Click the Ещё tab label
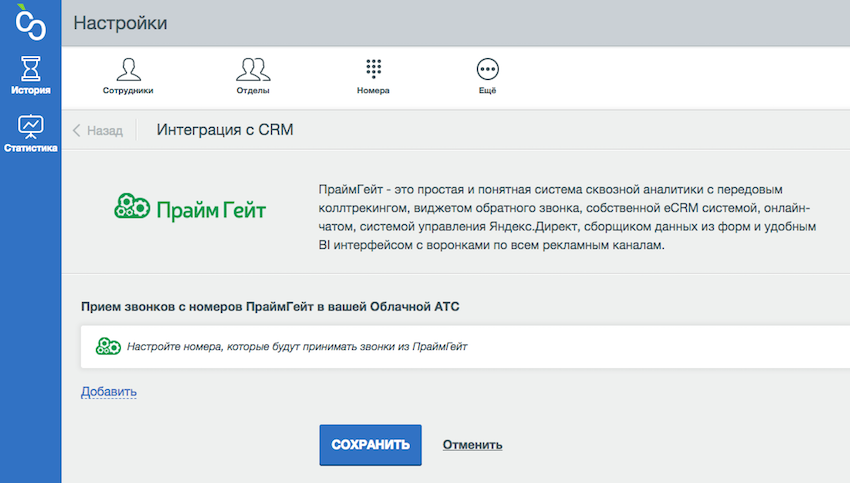This screenshot has height=483, width=850. [x=487, y=91]
